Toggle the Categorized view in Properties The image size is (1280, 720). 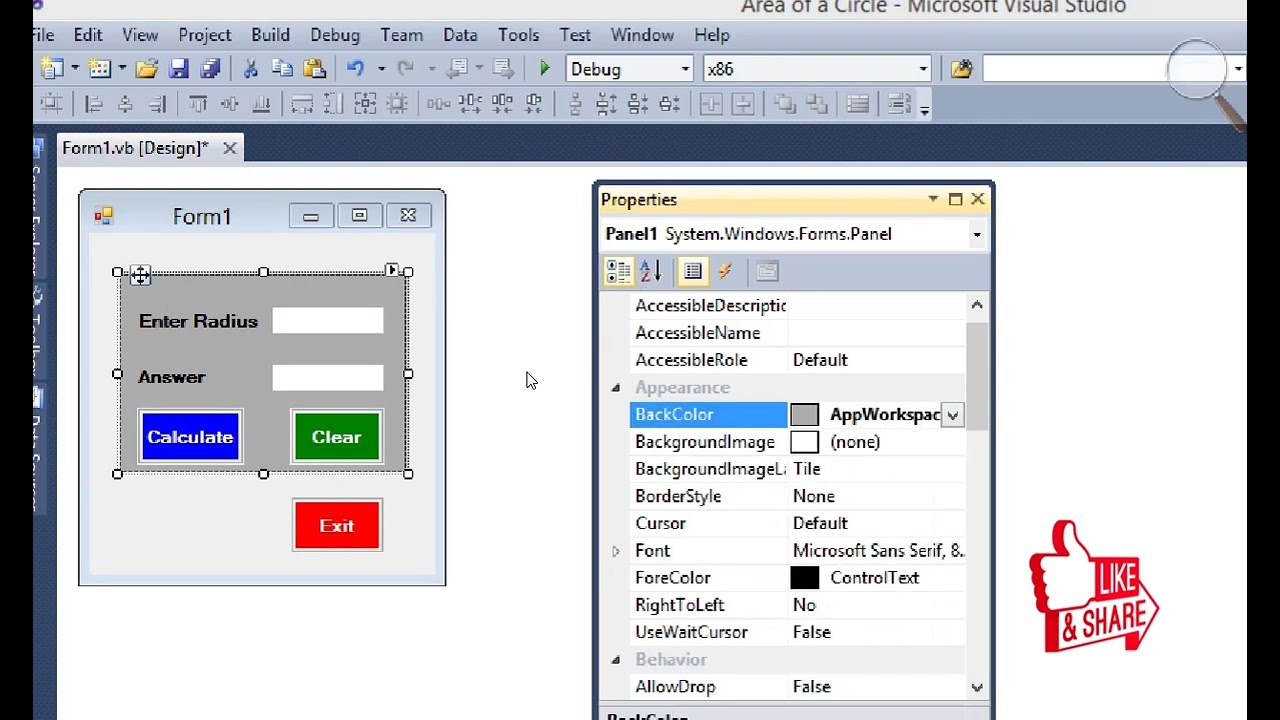pos(619,272)
